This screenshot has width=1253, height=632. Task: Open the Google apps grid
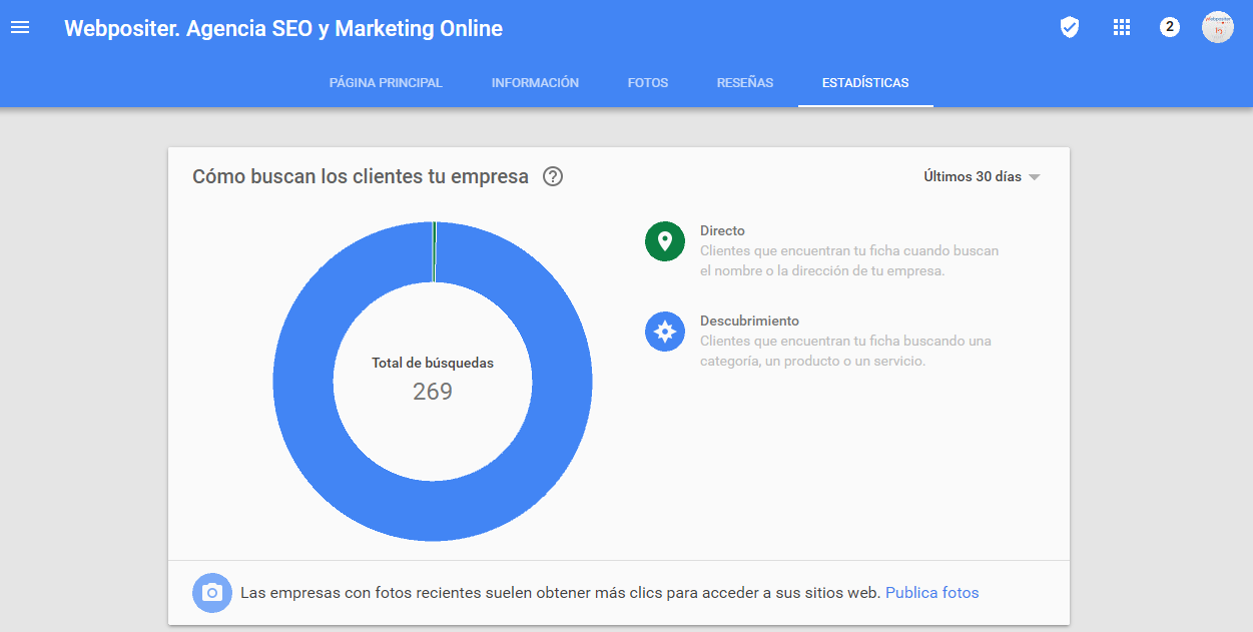1121,28
